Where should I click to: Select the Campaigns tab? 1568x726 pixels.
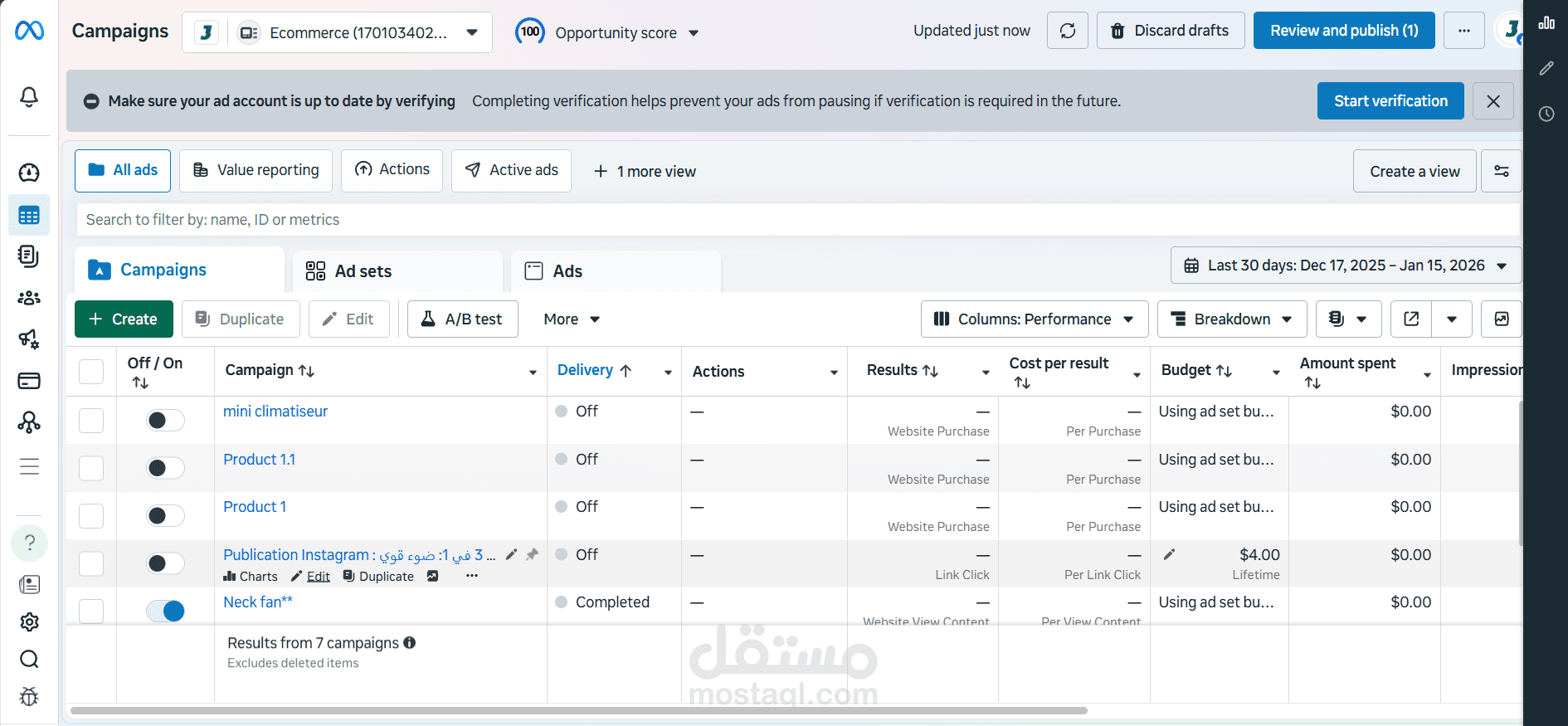coord(179,270)
